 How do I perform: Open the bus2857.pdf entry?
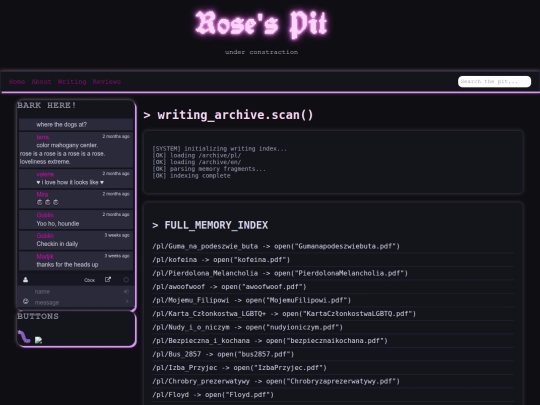[223, 354]
